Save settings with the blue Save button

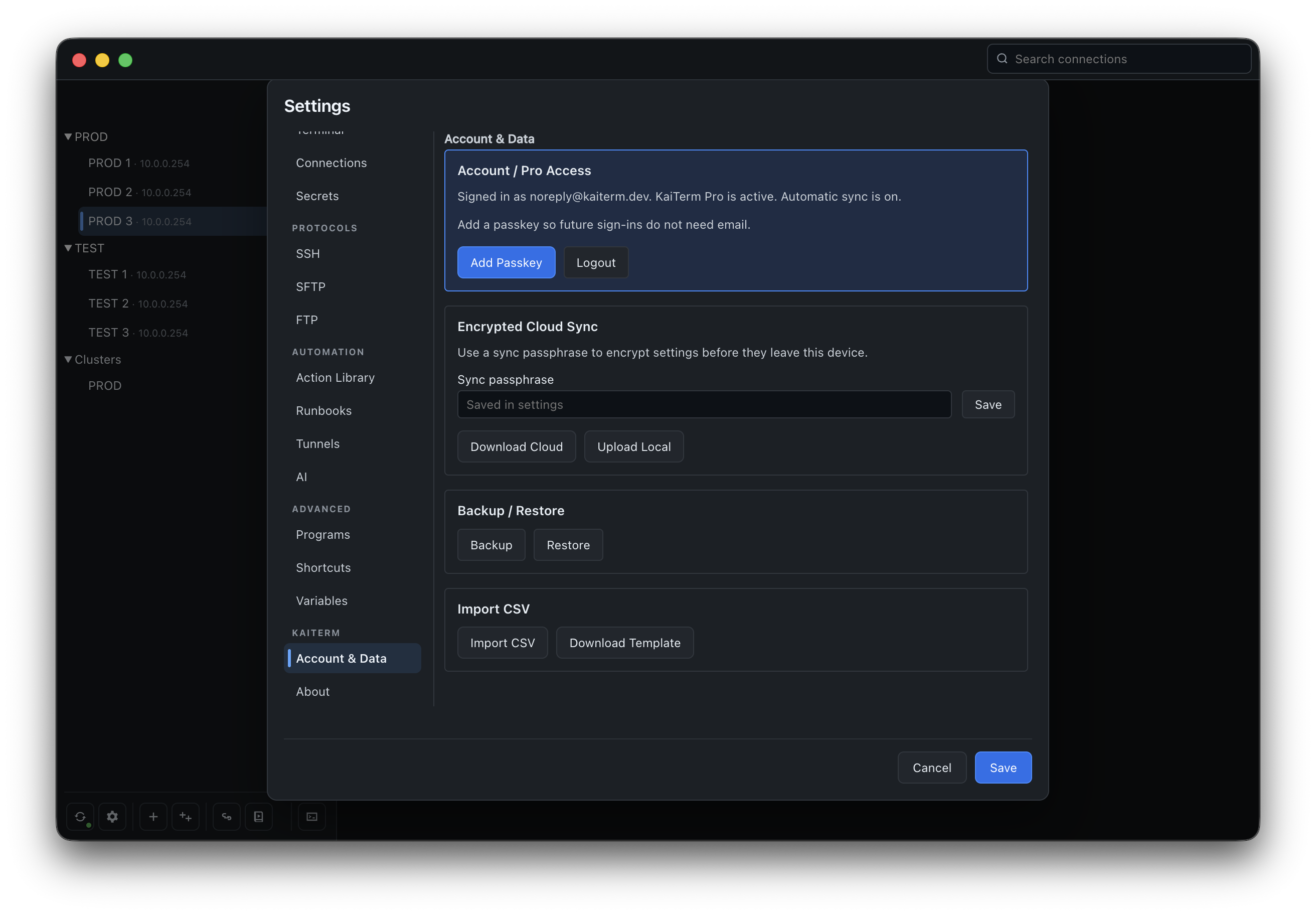click(x=1003, y=768)
